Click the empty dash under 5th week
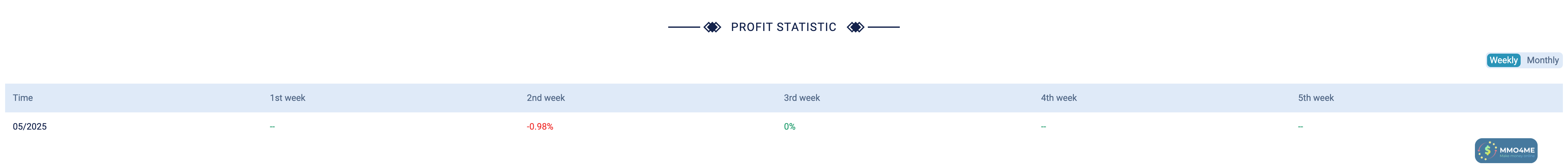Screen dimensions: 1568x166 1300,126
